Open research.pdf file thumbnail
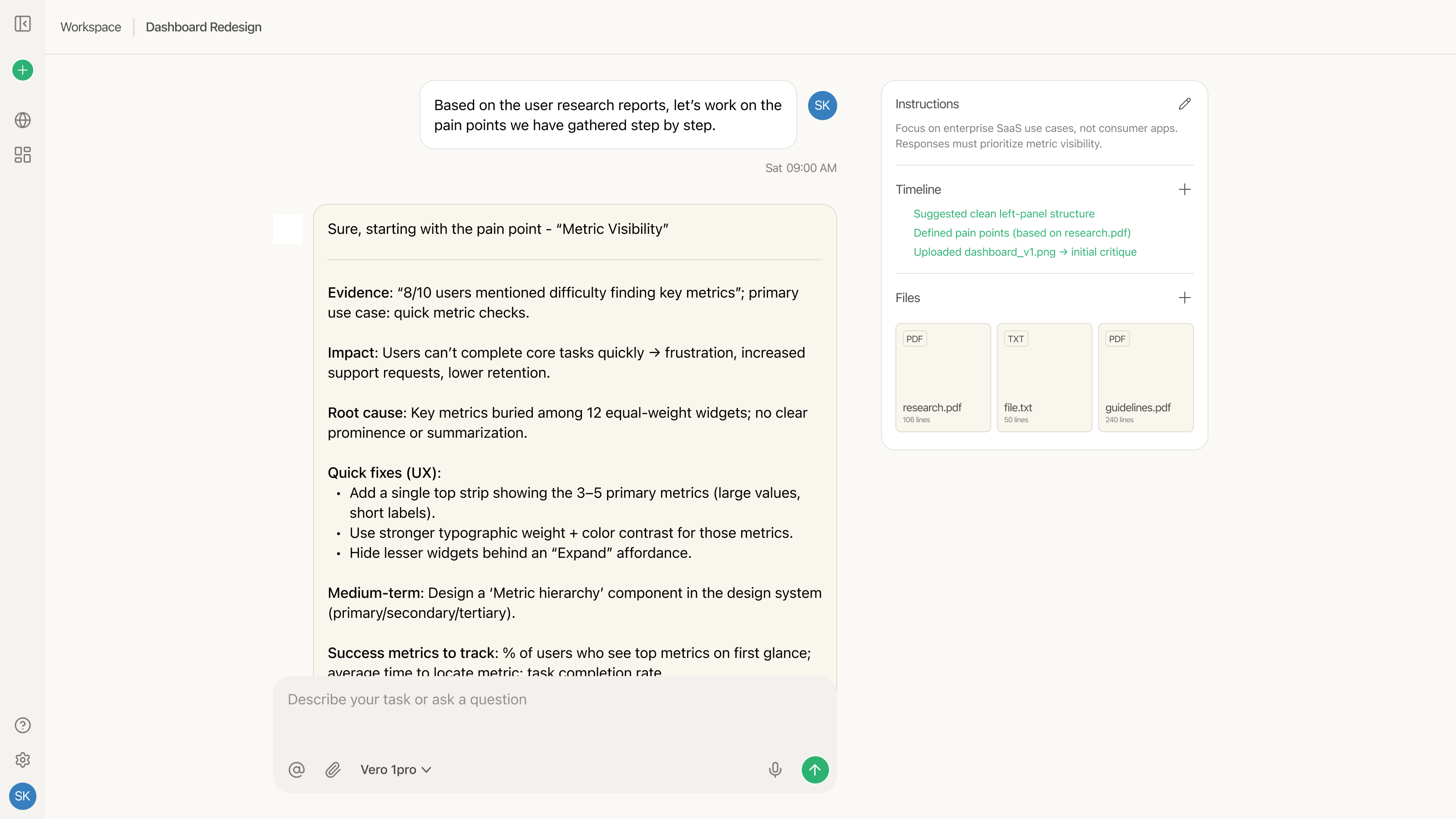This screenshot has width=1456, height=819. point(943,378)
